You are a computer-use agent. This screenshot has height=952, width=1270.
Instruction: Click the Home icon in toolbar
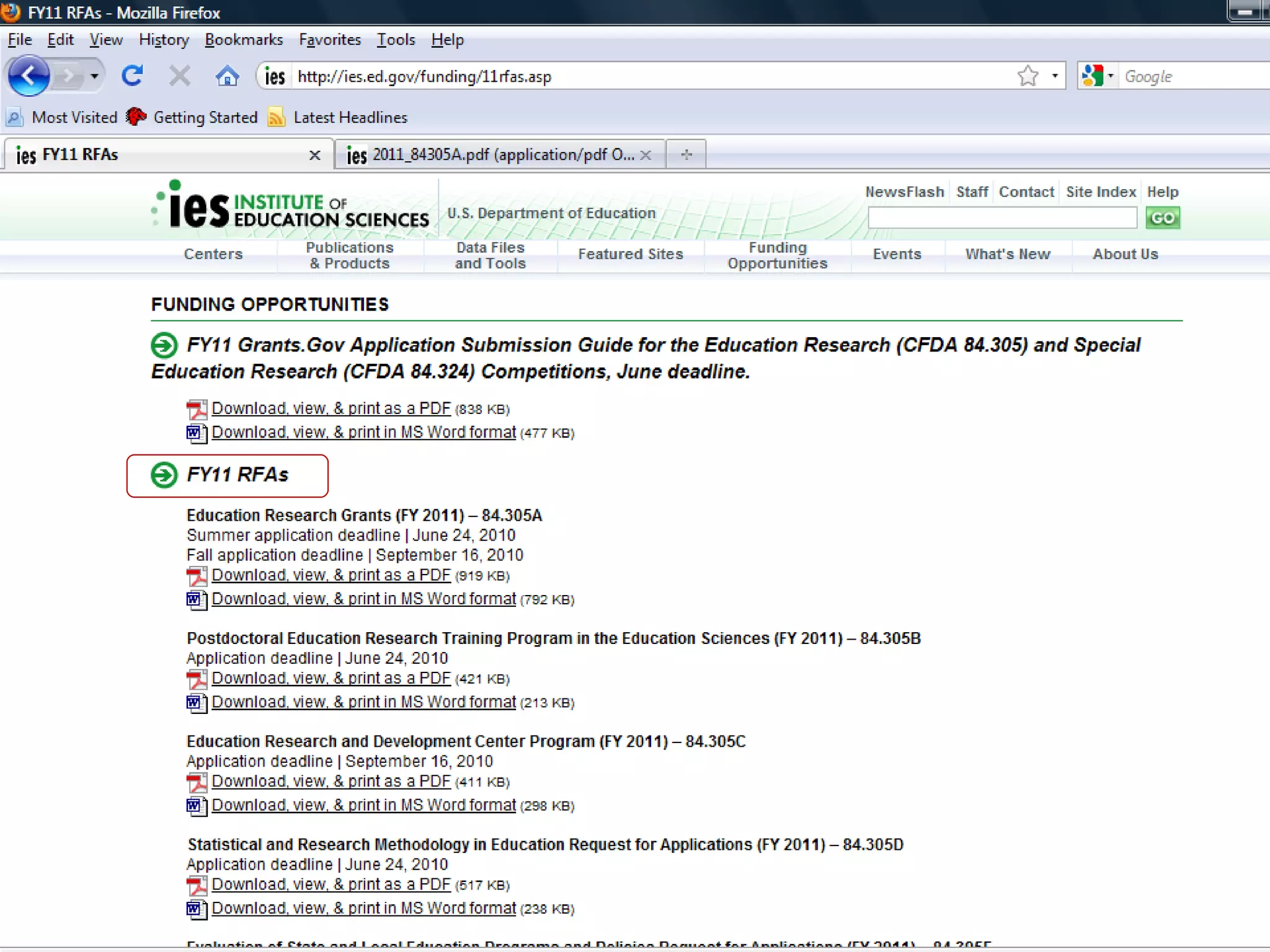click(227, 76)
